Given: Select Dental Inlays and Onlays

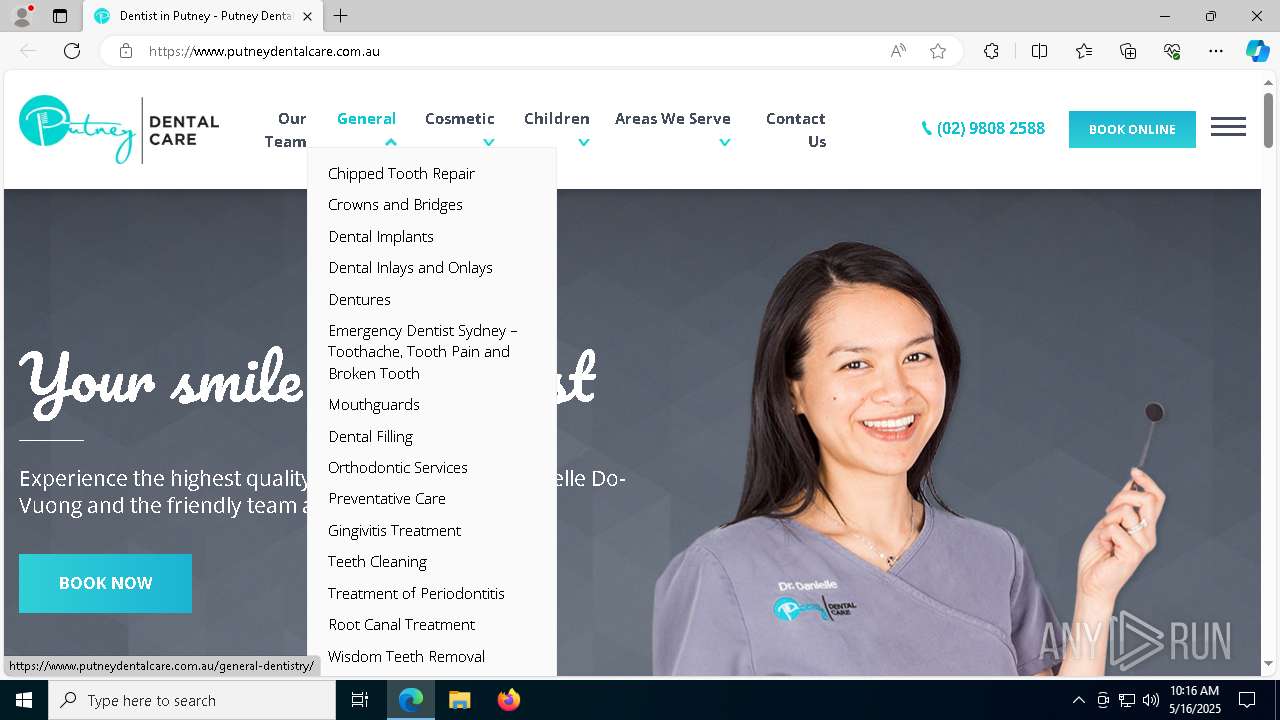Looking at the screenshot, I should pyautogui.click(x=410, y=267).
